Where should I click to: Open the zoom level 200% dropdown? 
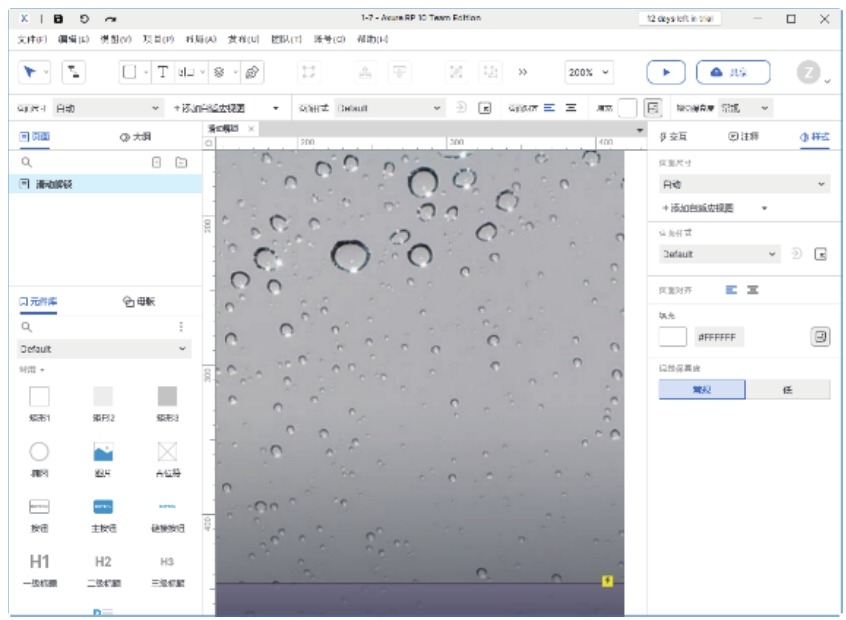click(x=589, y=72)
